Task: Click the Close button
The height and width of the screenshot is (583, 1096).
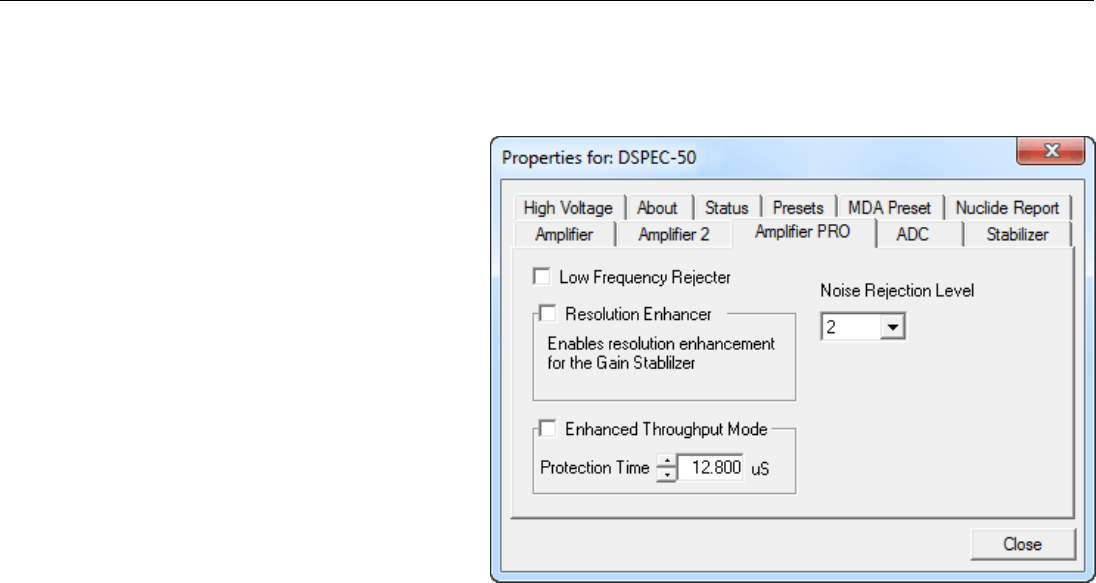Action: click(x=1023, y=545)
